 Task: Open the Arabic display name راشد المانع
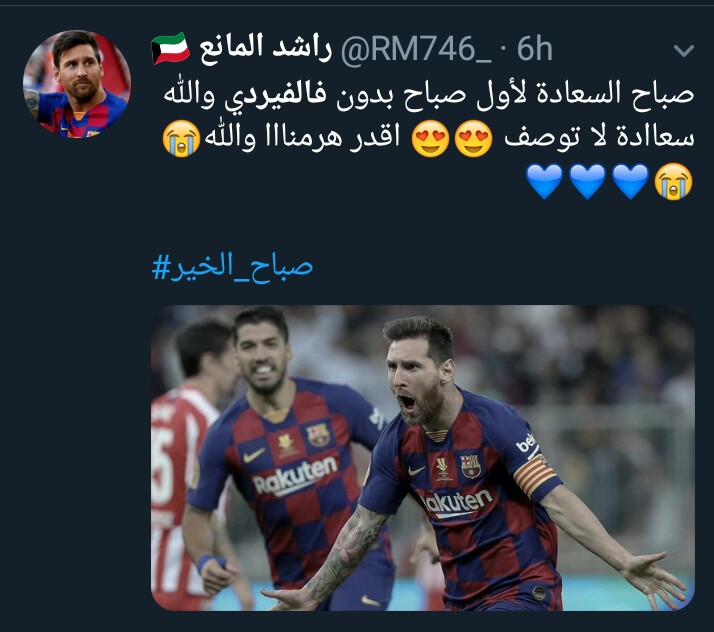pos(265,48)
